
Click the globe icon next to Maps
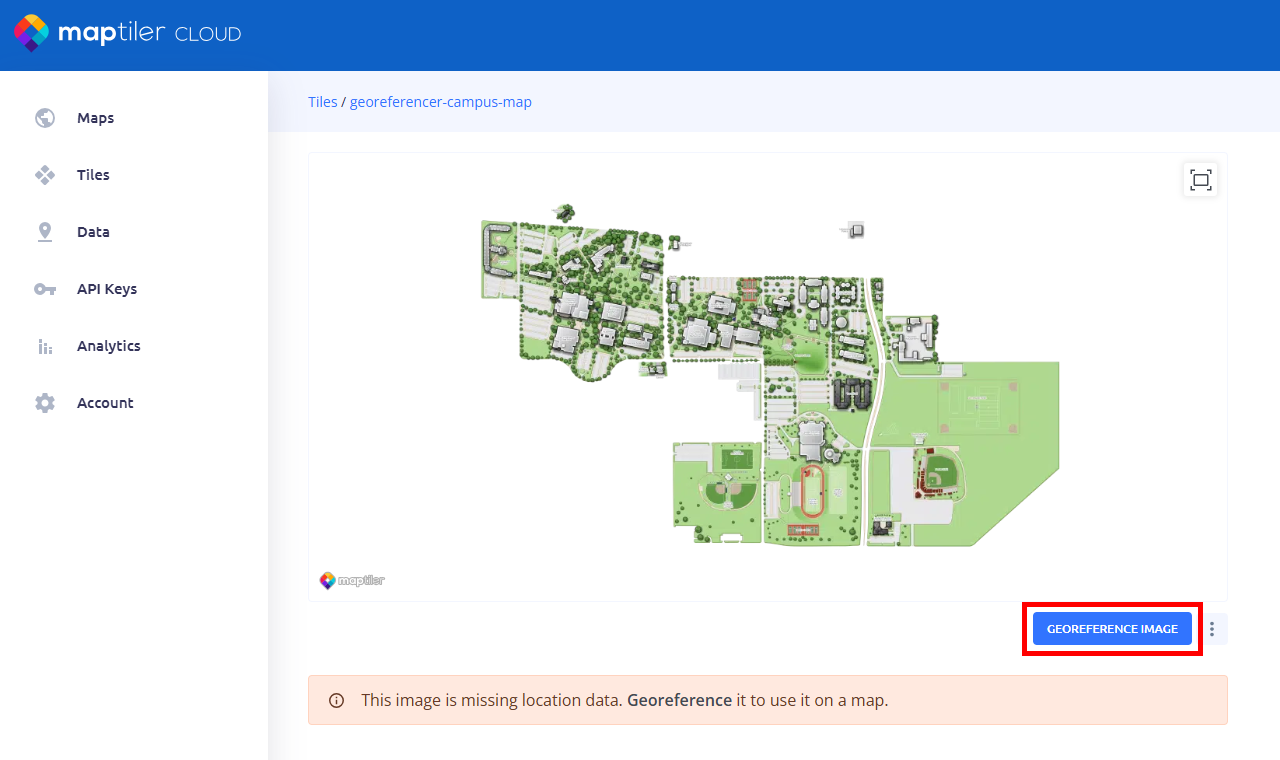45,118
